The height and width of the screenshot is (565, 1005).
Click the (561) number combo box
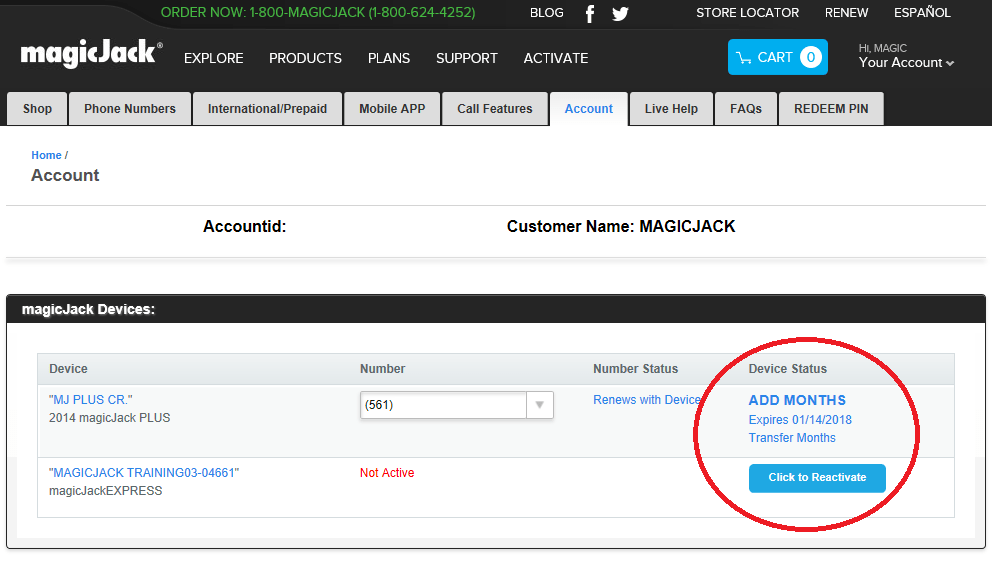456,405
